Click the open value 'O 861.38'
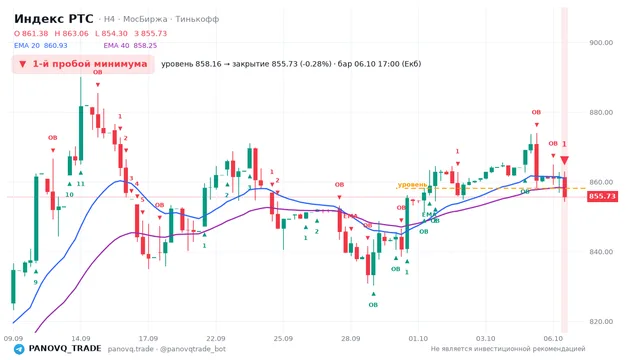Screen dimensions: 640x360 [x=31, y=33]
